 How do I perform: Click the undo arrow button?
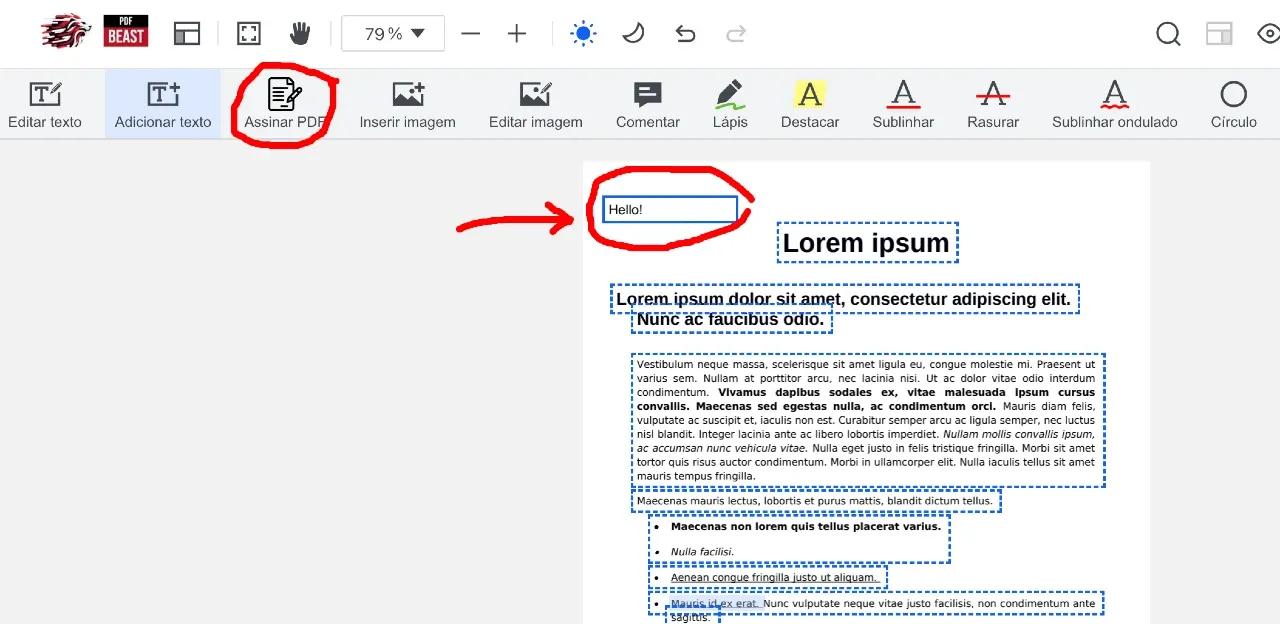(x=685, y=34)
